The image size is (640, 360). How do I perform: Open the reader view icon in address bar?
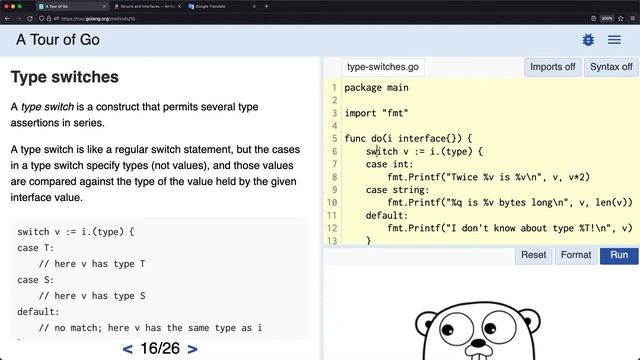coord(593,18)
